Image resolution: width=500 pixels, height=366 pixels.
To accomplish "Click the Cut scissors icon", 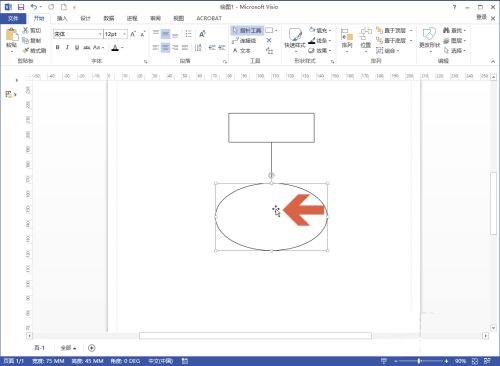I will tap(25, 30).
